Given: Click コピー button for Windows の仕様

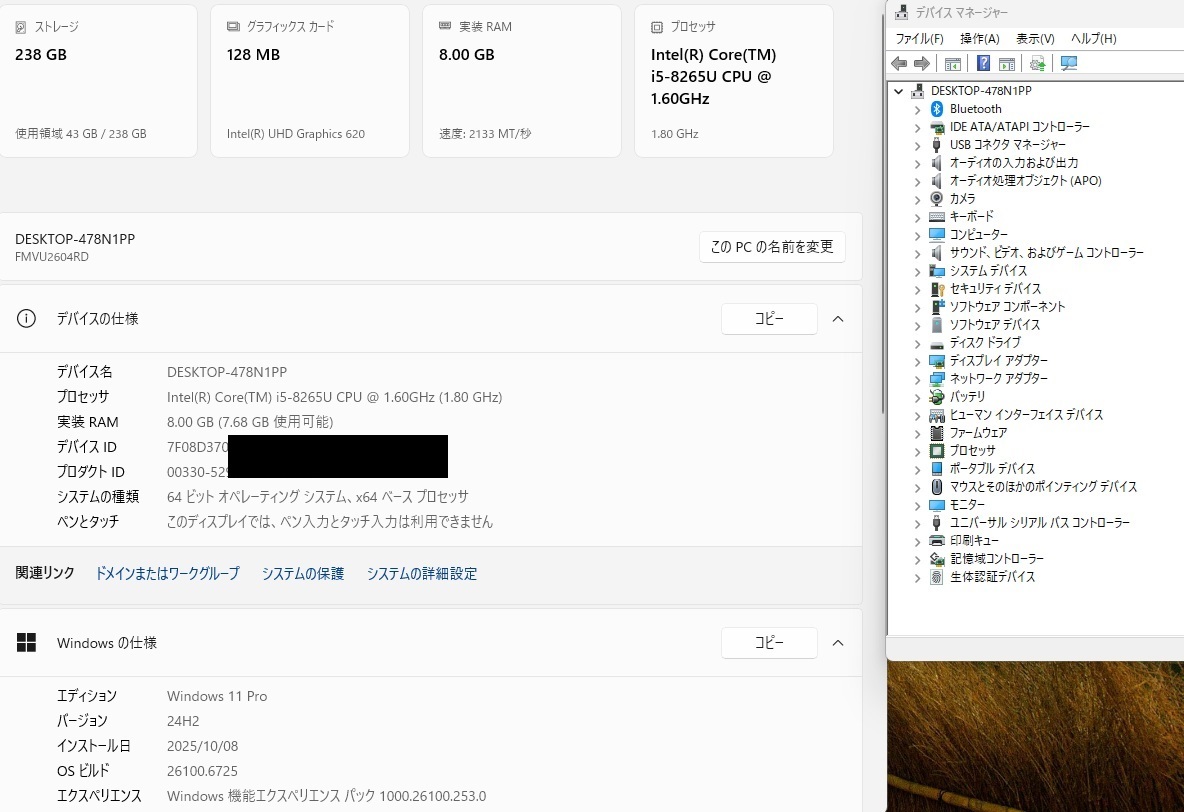Looking at the screenshot, I should click(x=769, y=643).
